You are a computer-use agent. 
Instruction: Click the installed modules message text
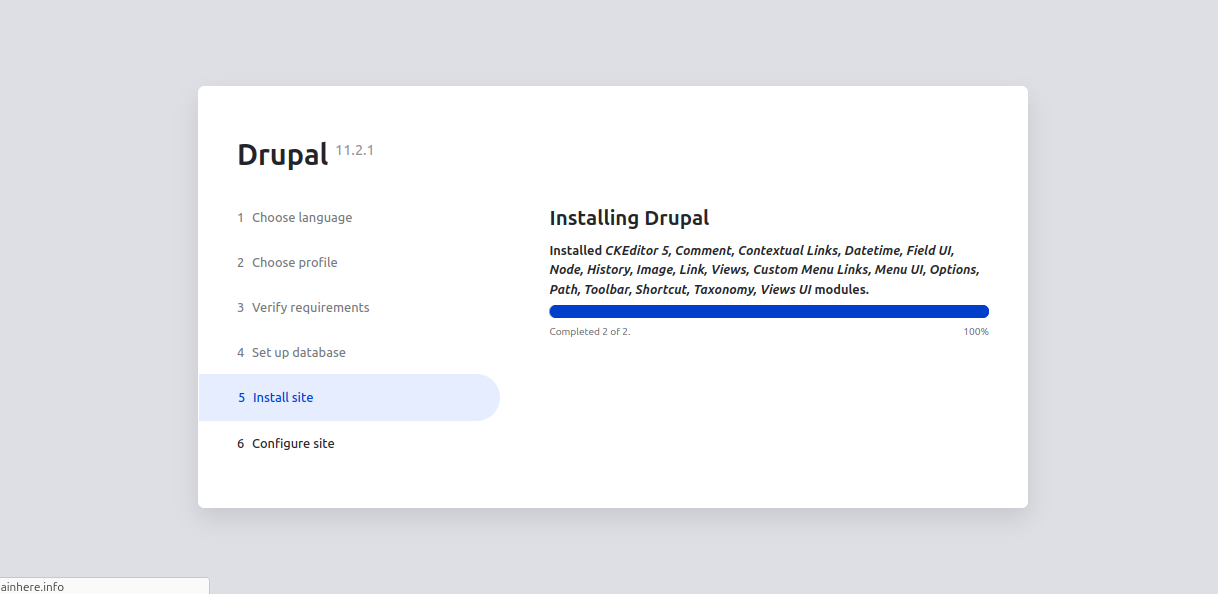765,270
